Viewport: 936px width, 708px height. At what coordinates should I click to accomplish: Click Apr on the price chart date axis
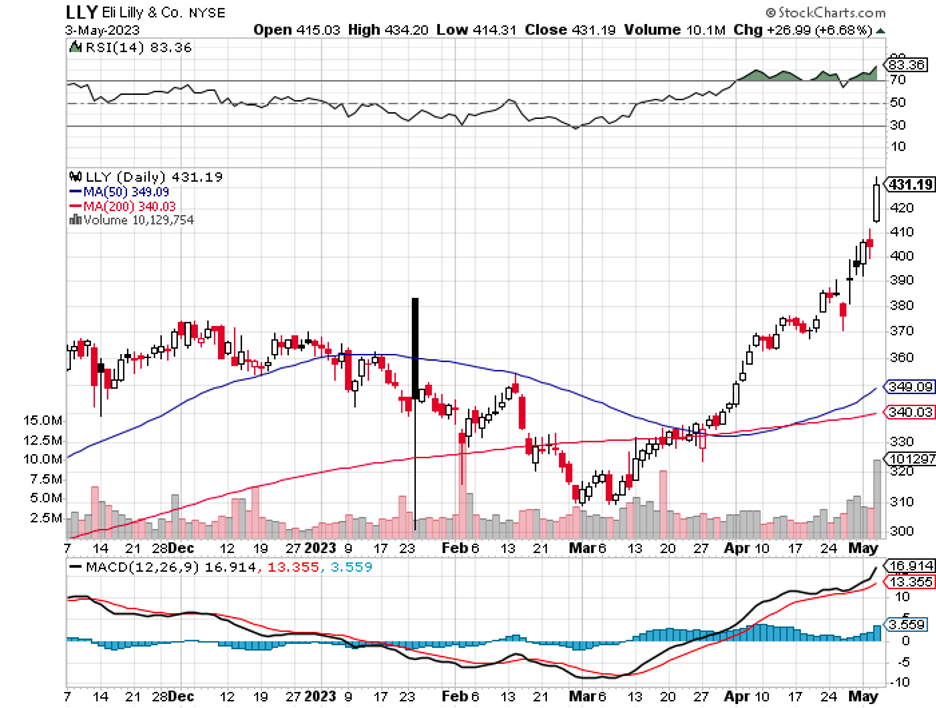(x=737, y=548)
